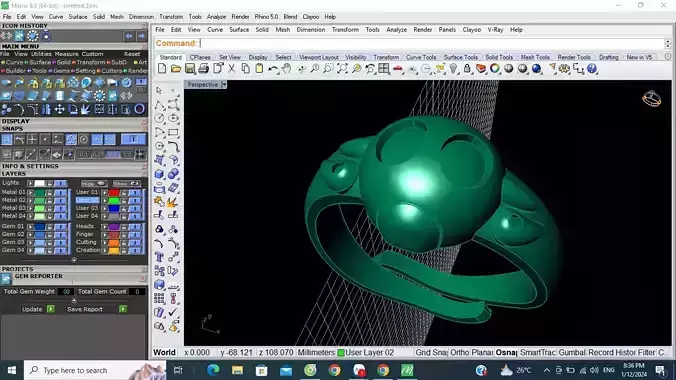Open the command line history dropdown arrows
Screen dimensions: 676x380
pos(668,44)
